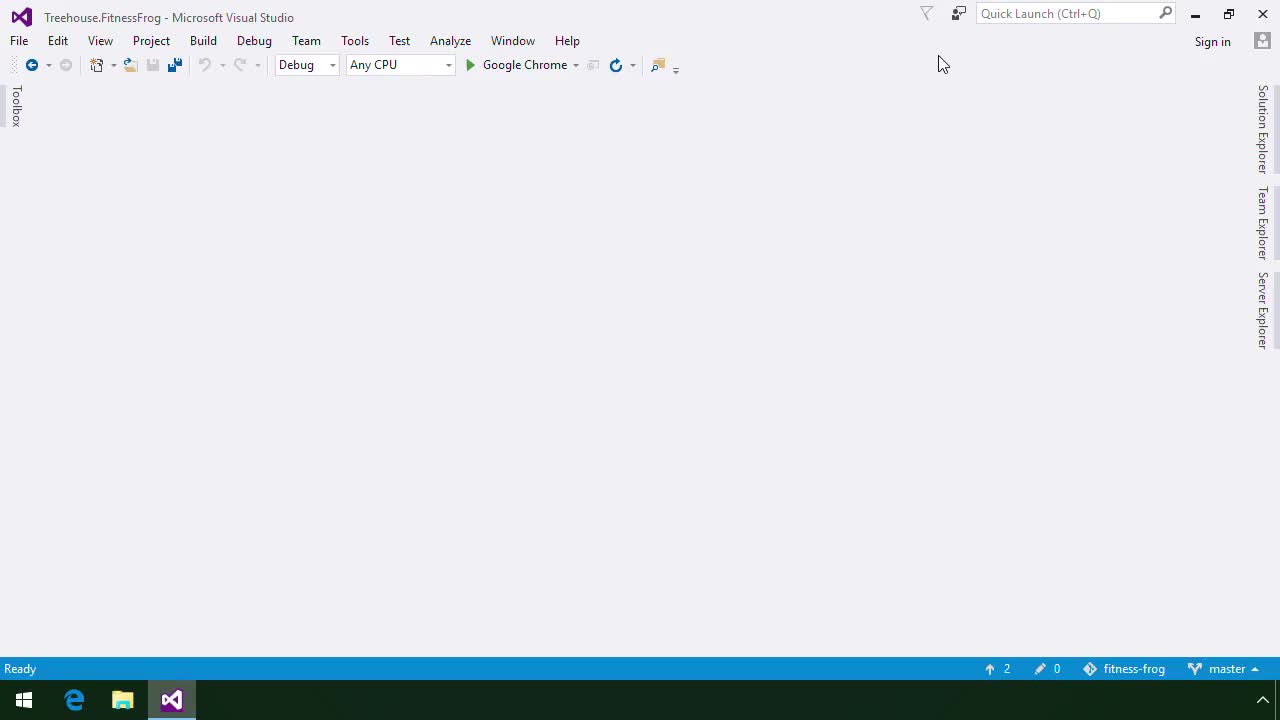Viewport: 1280px width, 720px height.
Task: Click the Navigate Backward arrow icon
Action: coord(32,65)
